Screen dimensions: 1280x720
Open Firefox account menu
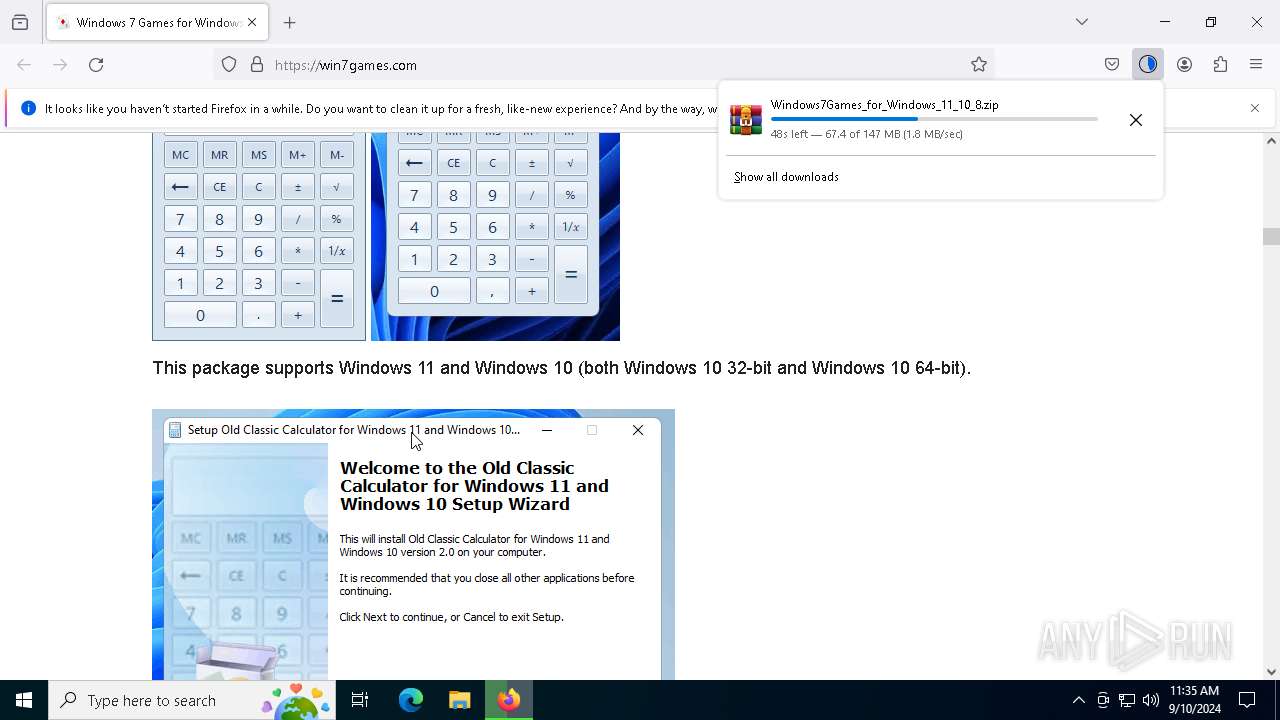click(1184, 65)
